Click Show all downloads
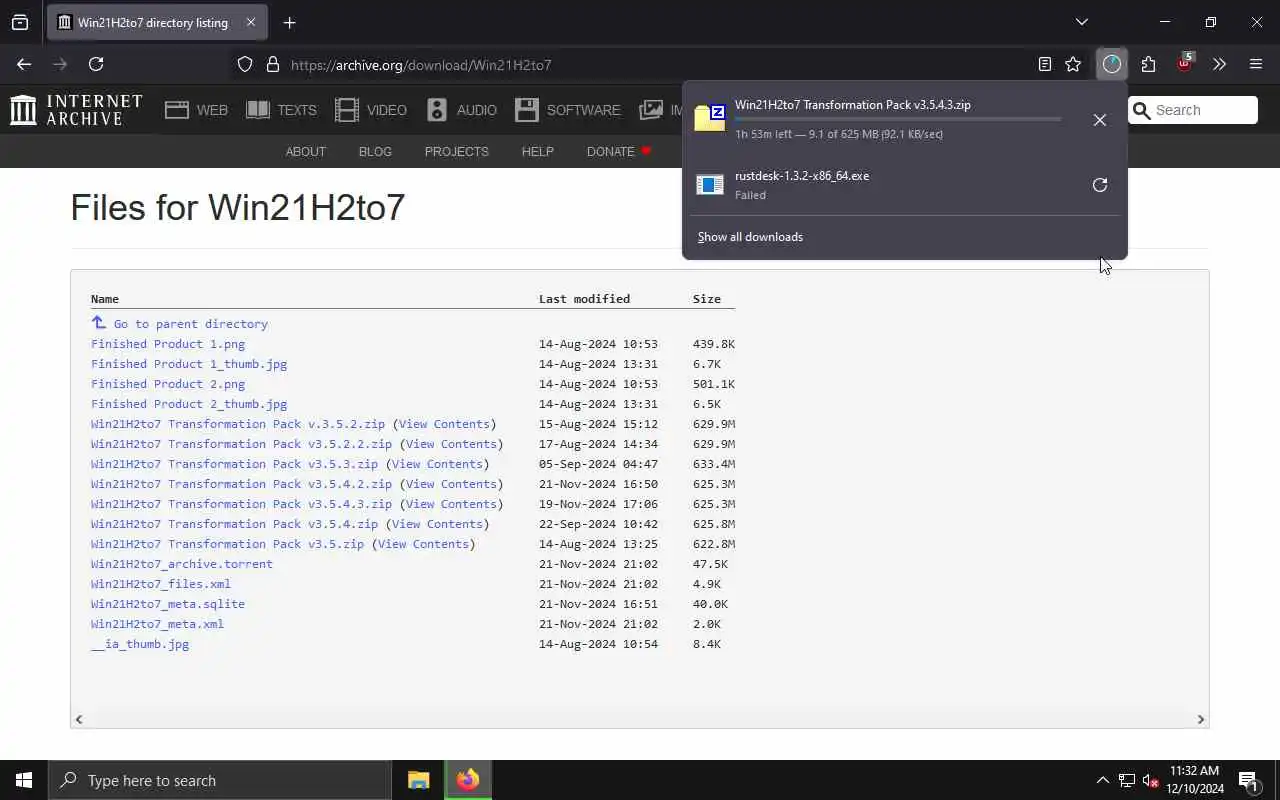The width and height of the screenshot is (1280, 800). pyautogui.click(x=750, y=237)
